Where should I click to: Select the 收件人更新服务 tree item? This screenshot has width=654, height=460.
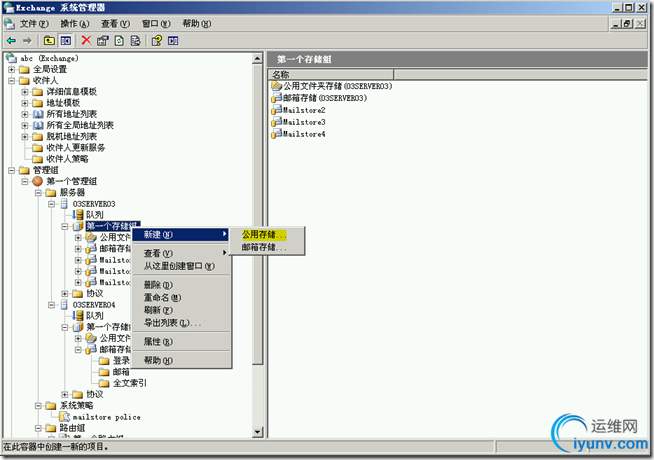(x=75, y=148)
